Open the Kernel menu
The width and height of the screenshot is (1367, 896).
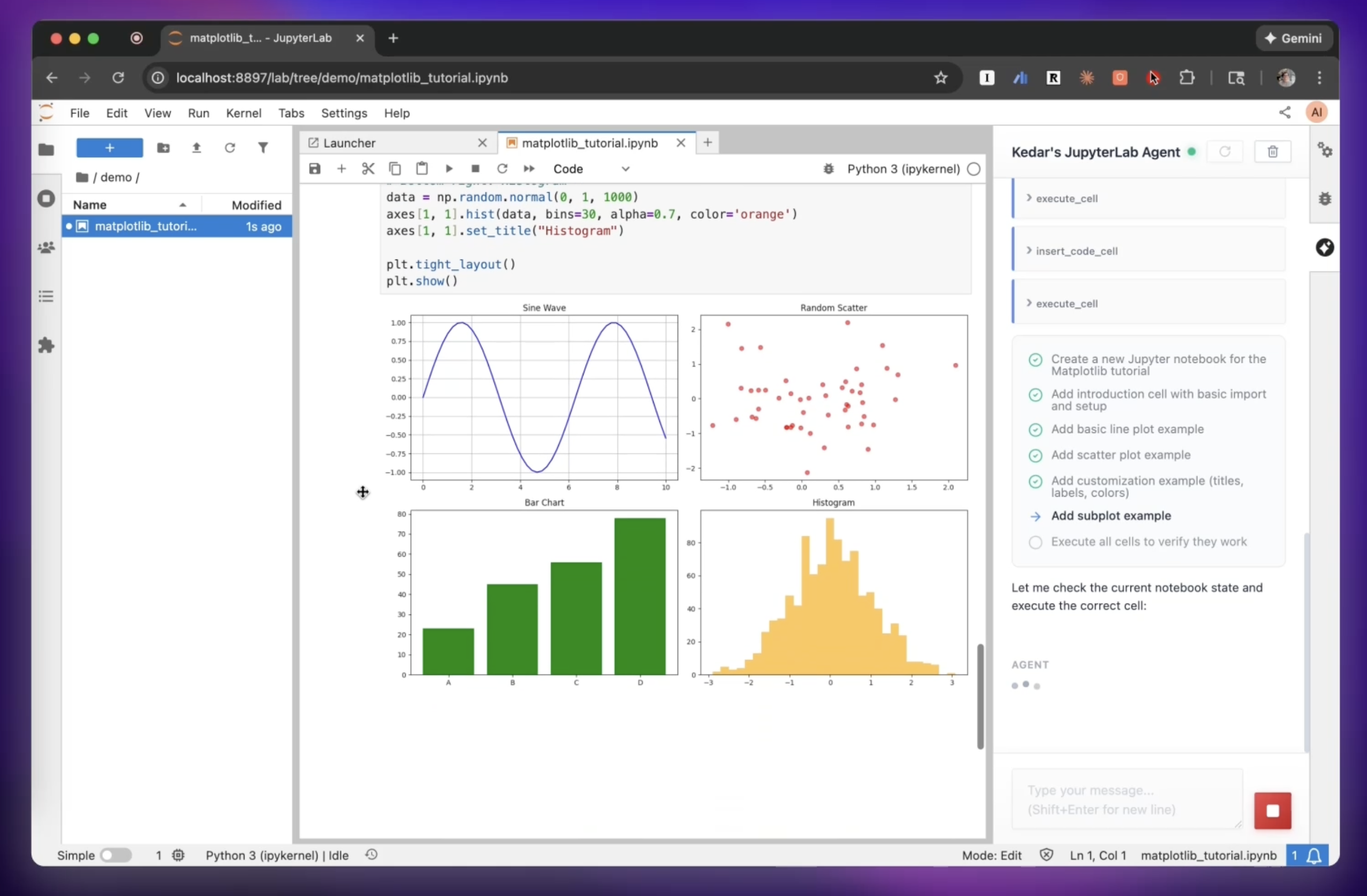243,113
